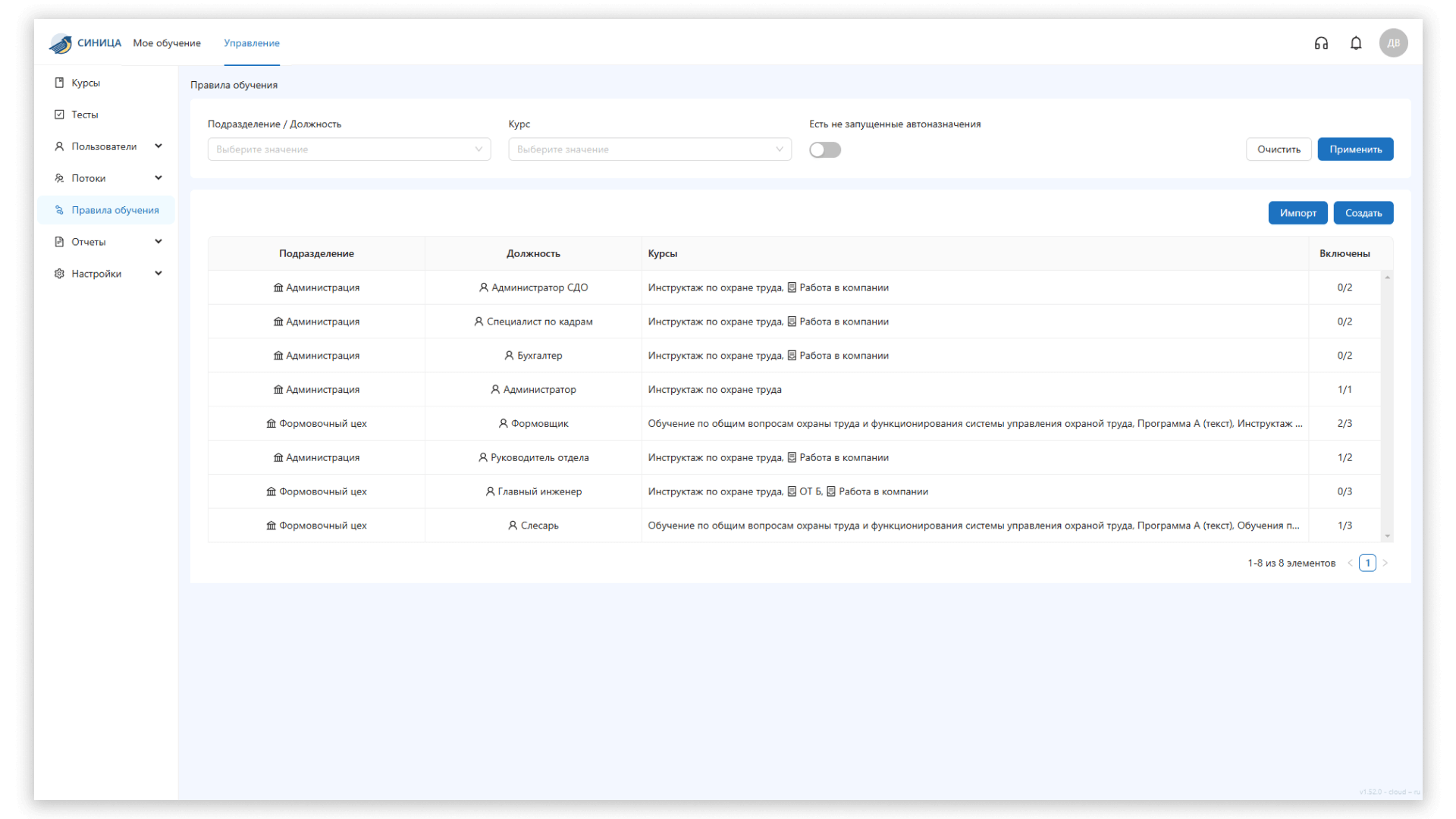
Task: Open Курсы in the sidebar
Action: tap(86, 83)
